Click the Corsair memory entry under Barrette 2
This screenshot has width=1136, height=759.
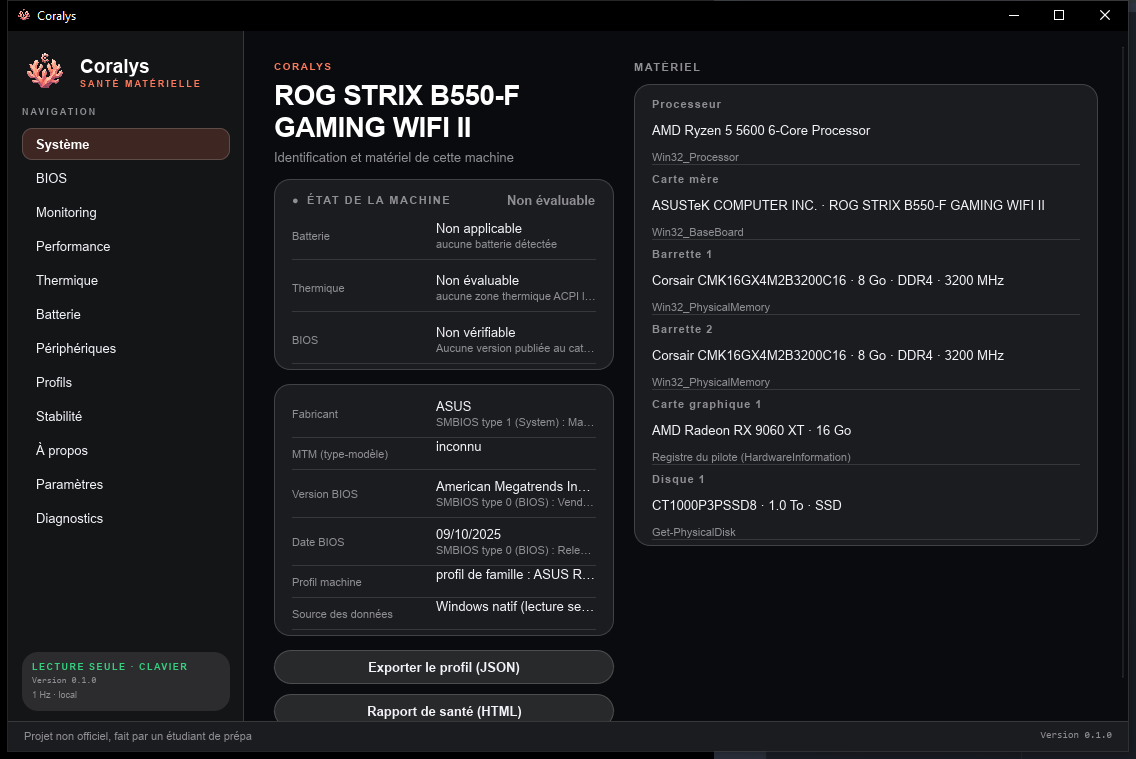pos(827,356)
